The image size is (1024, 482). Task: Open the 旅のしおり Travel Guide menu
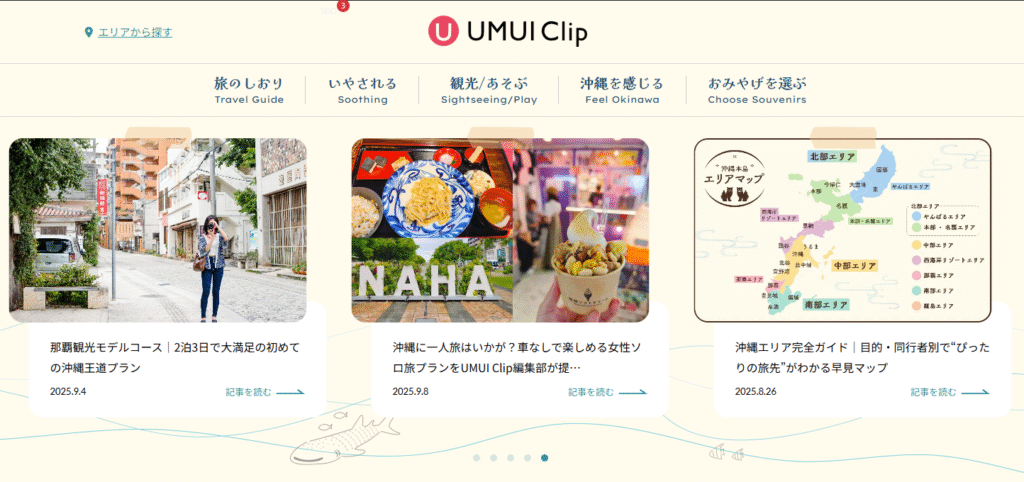(249, 91)
